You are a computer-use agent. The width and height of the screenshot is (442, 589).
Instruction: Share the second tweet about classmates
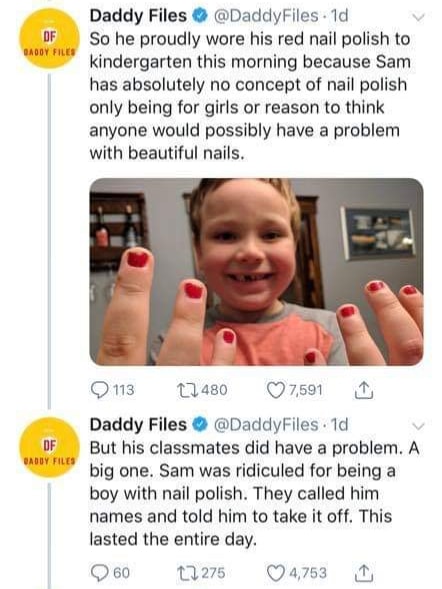pos(364,573)
